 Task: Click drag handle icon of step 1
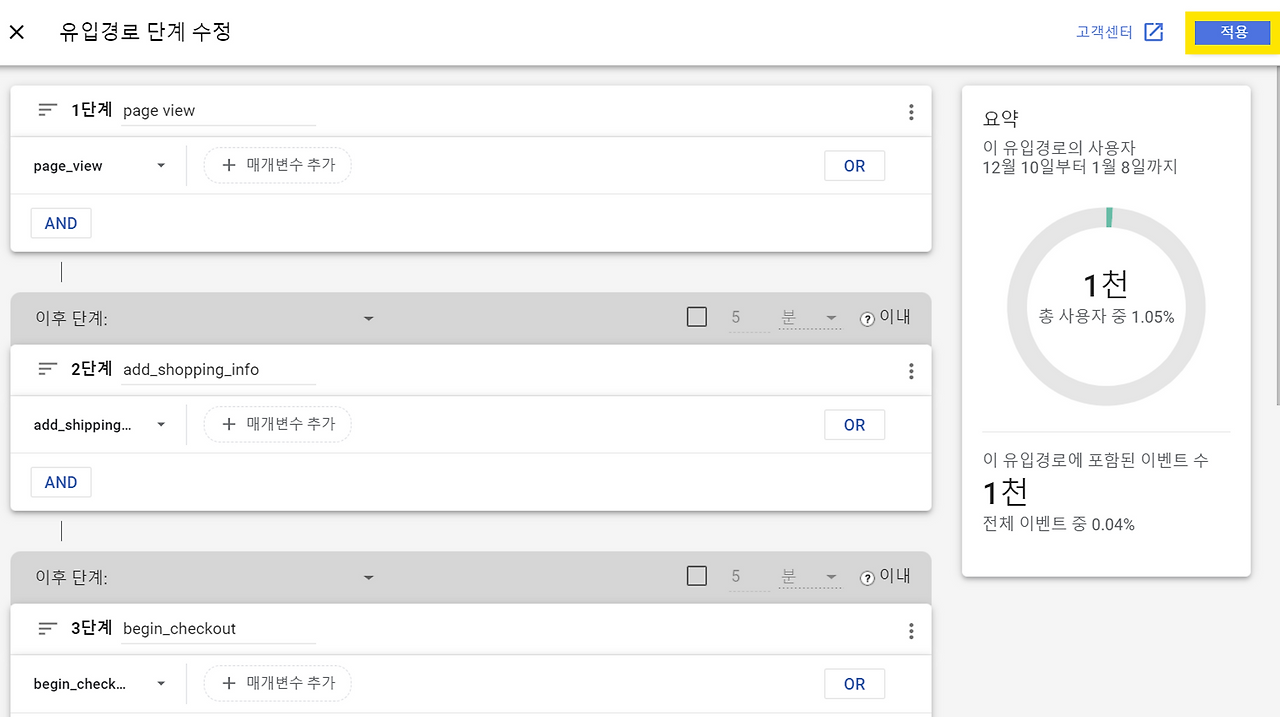coord(48,111)
